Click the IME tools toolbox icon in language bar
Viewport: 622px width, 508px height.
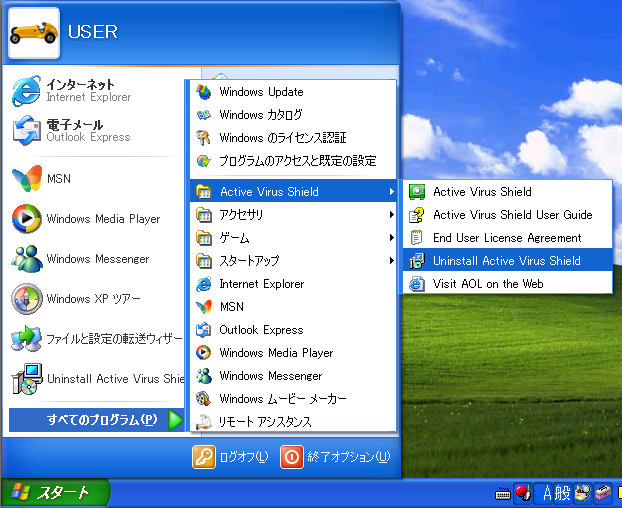pyautogui.click(x=603, y=493)
